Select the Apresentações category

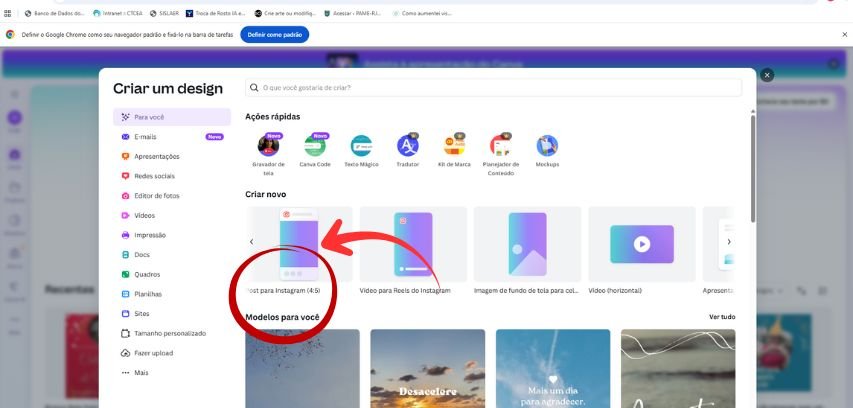point(157,156)
